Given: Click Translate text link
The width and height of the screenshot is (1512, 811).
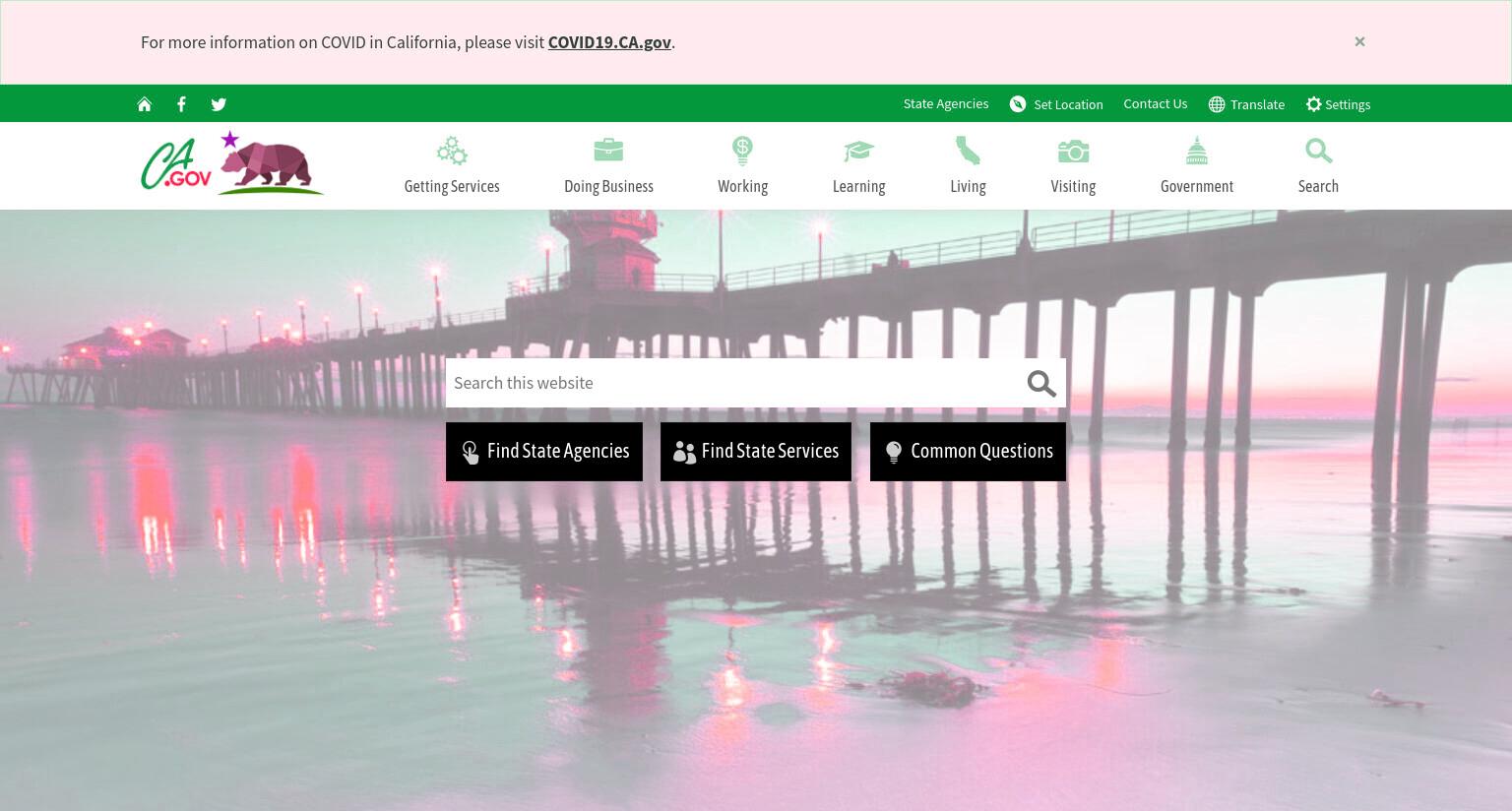Looking at the screenshot, I should [1257, 104].
